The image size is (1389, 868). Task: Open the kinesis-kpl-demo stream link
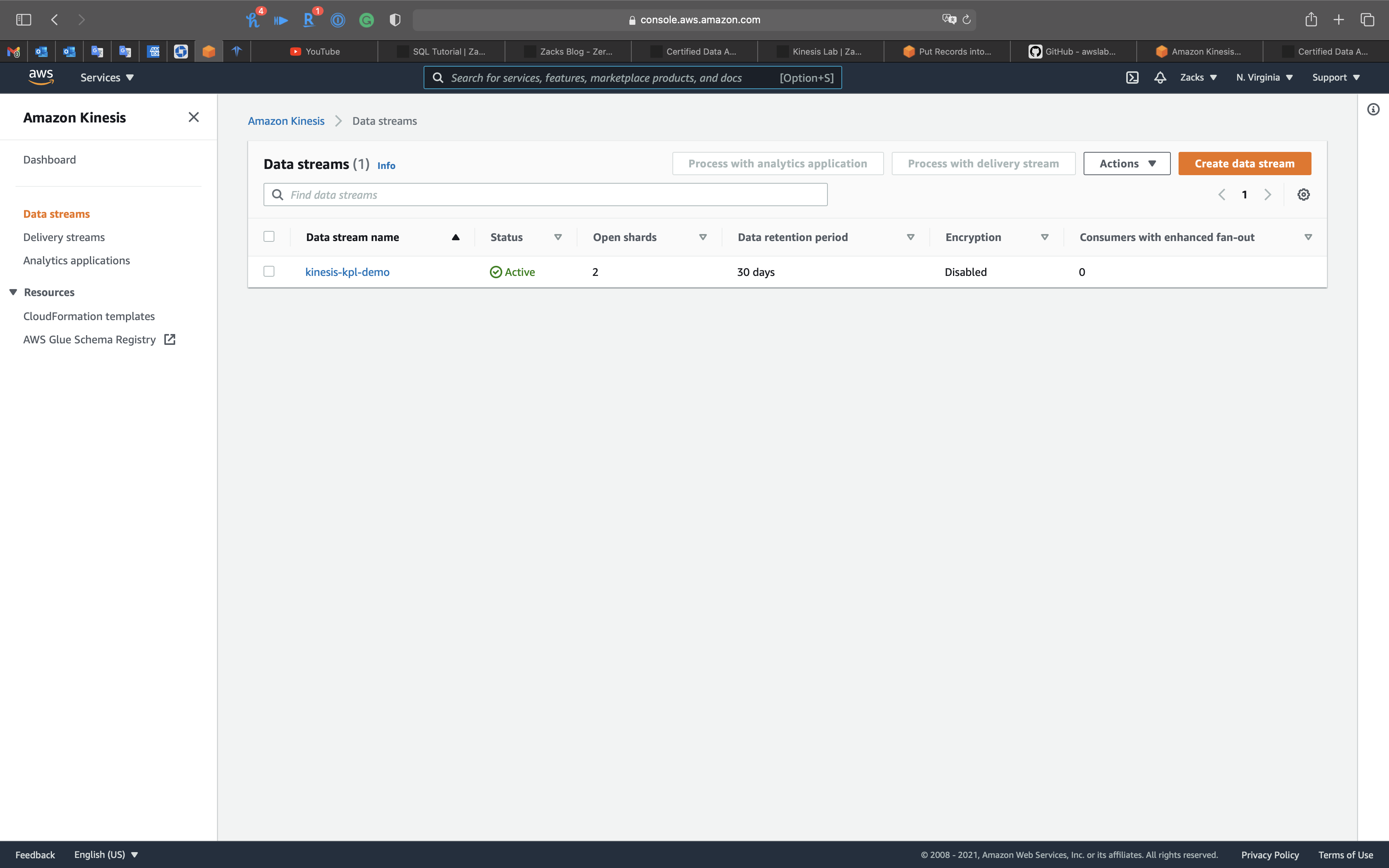(347, 272)
